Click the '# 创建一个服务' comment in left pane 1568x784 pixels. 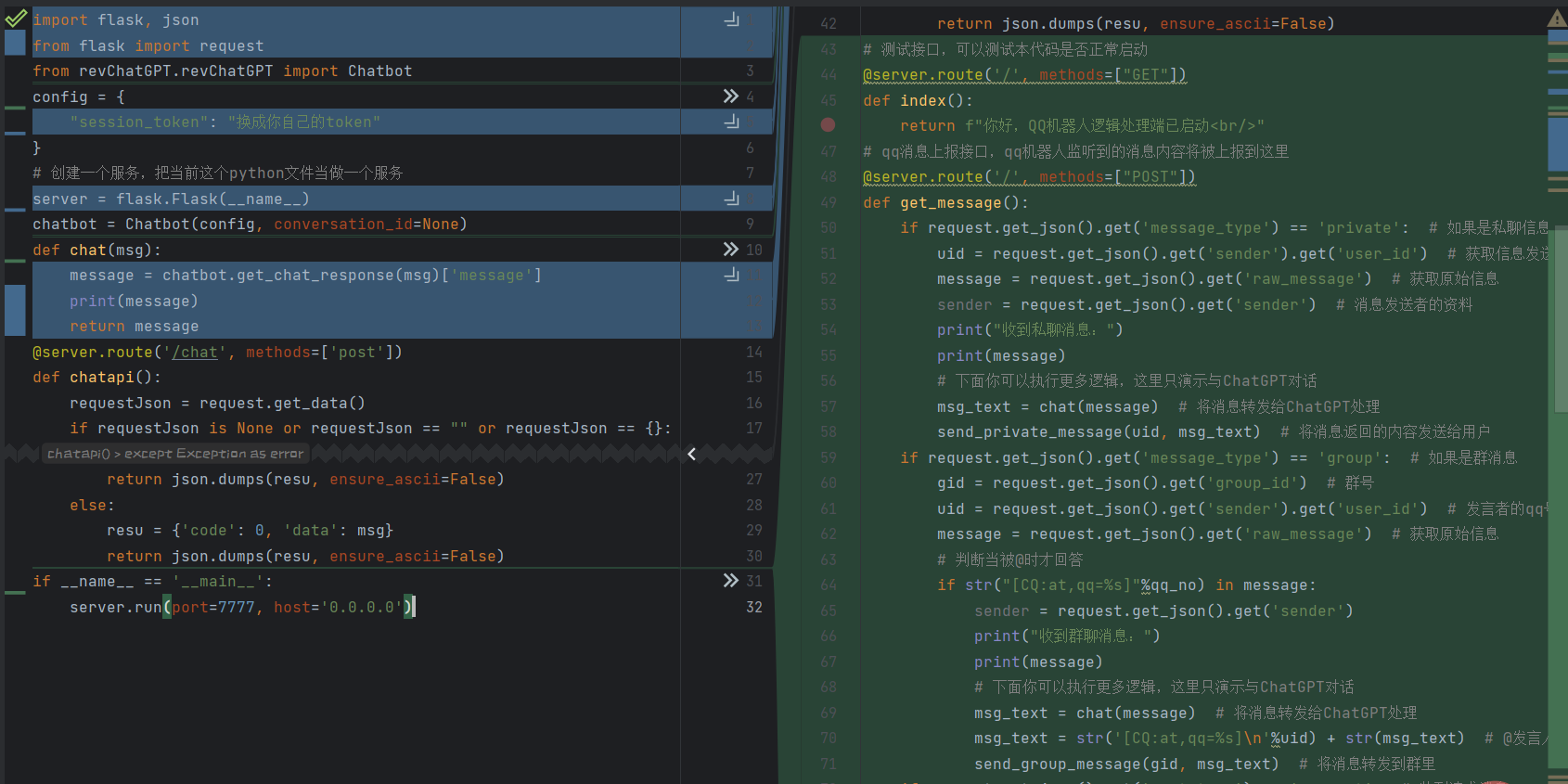[218, 174]
